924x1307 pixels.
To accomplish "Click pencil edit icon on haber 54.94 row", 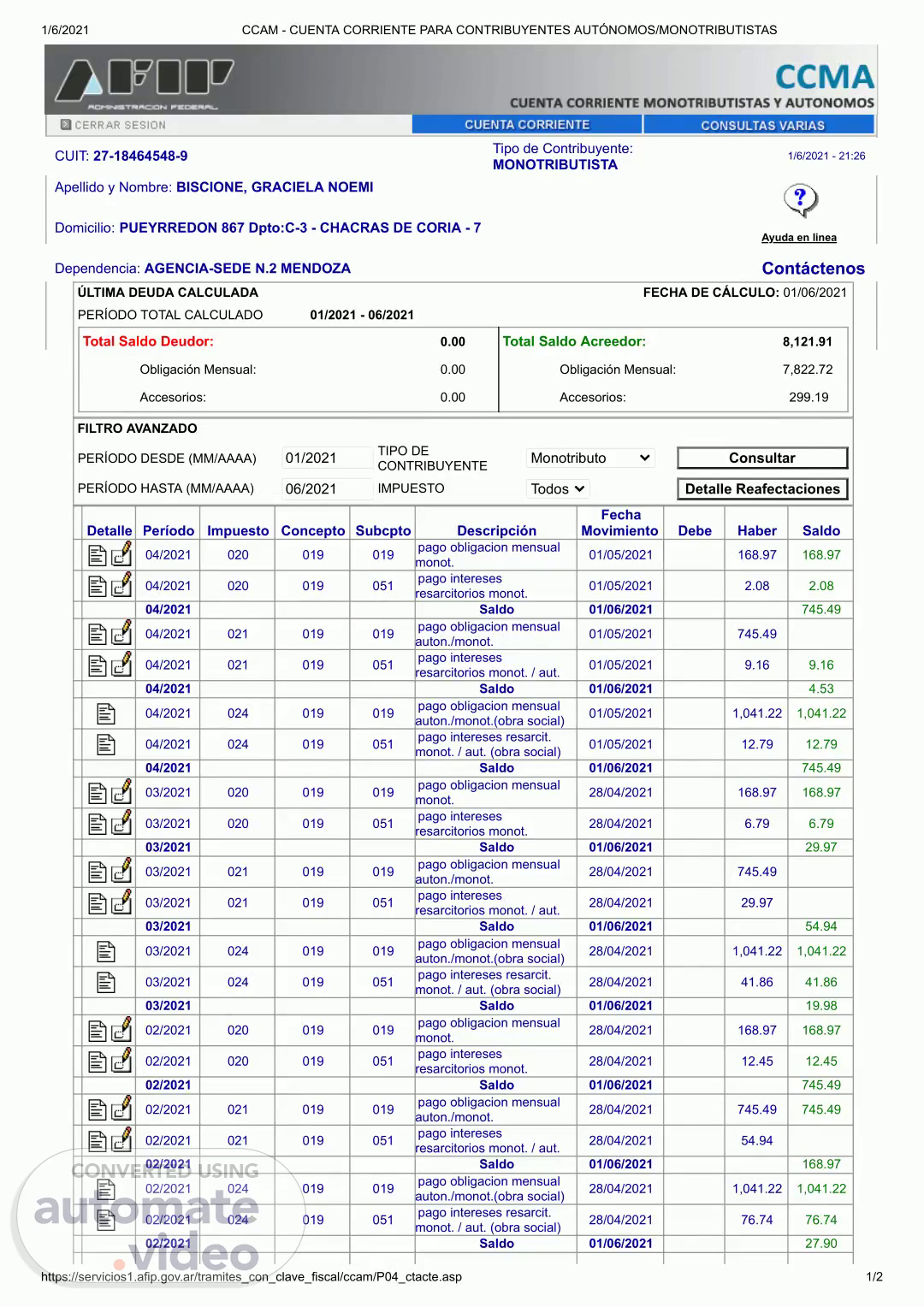I will tap(121, 1140).
